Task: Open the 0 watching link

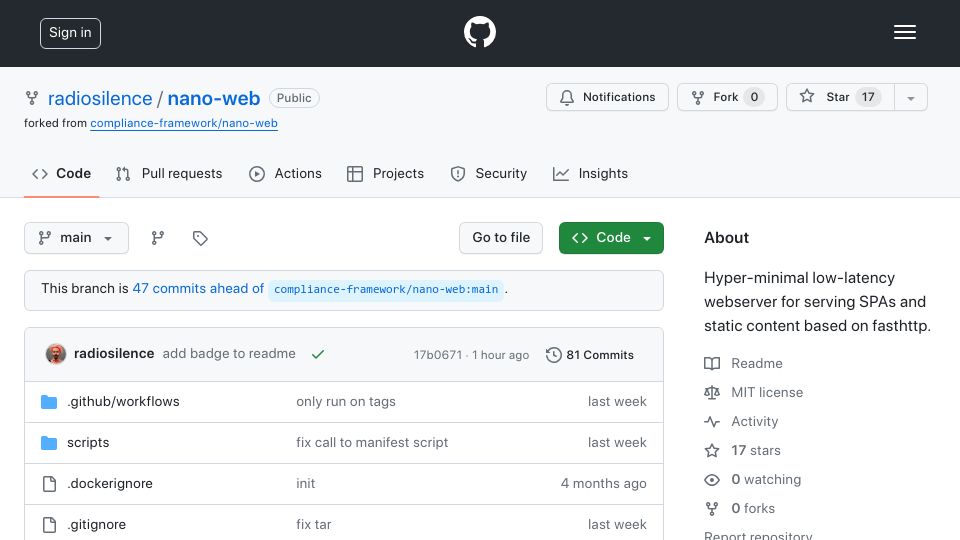Action: coord(752,479)
